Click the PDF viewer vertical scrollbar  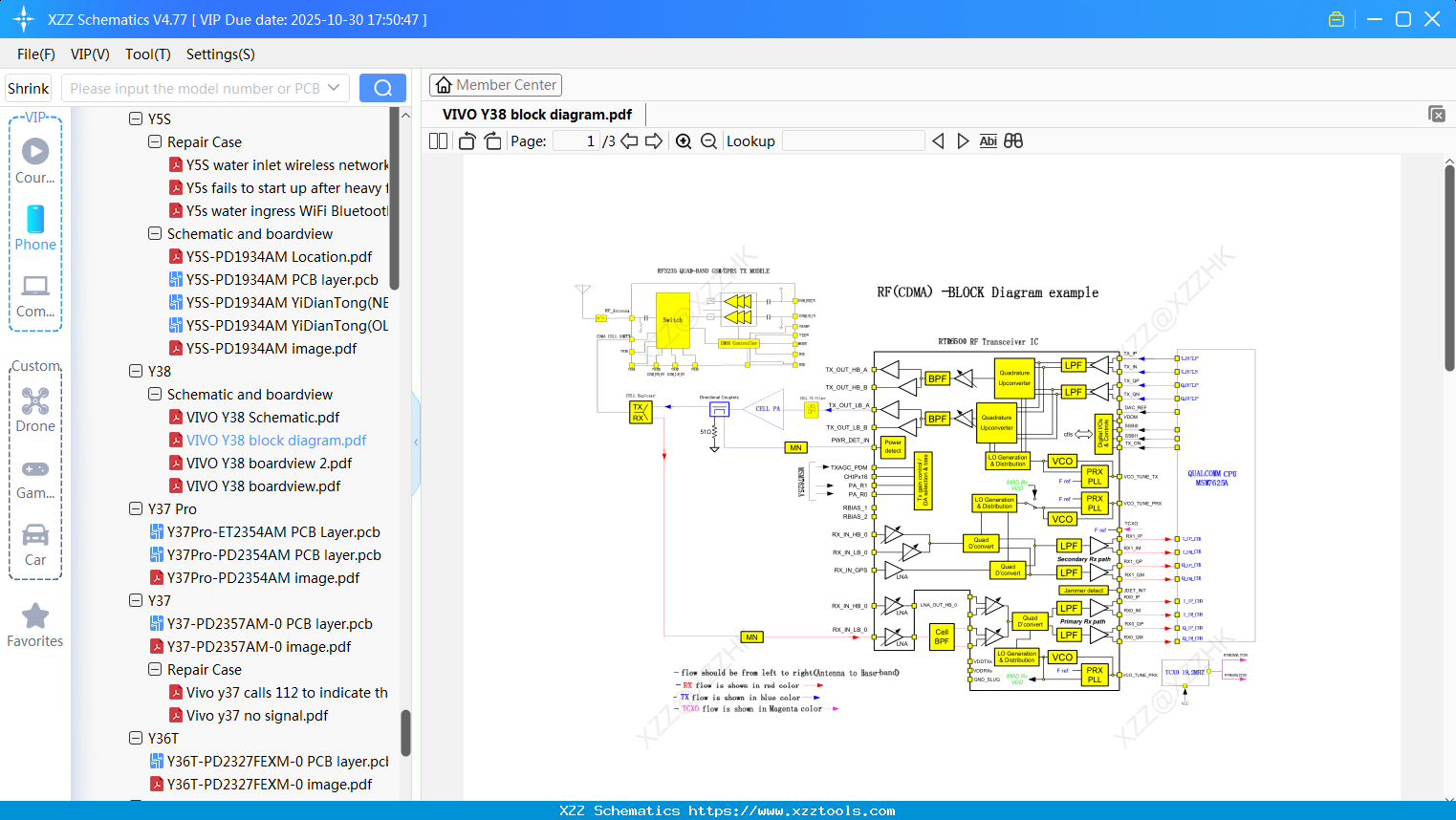point(1449,268)
